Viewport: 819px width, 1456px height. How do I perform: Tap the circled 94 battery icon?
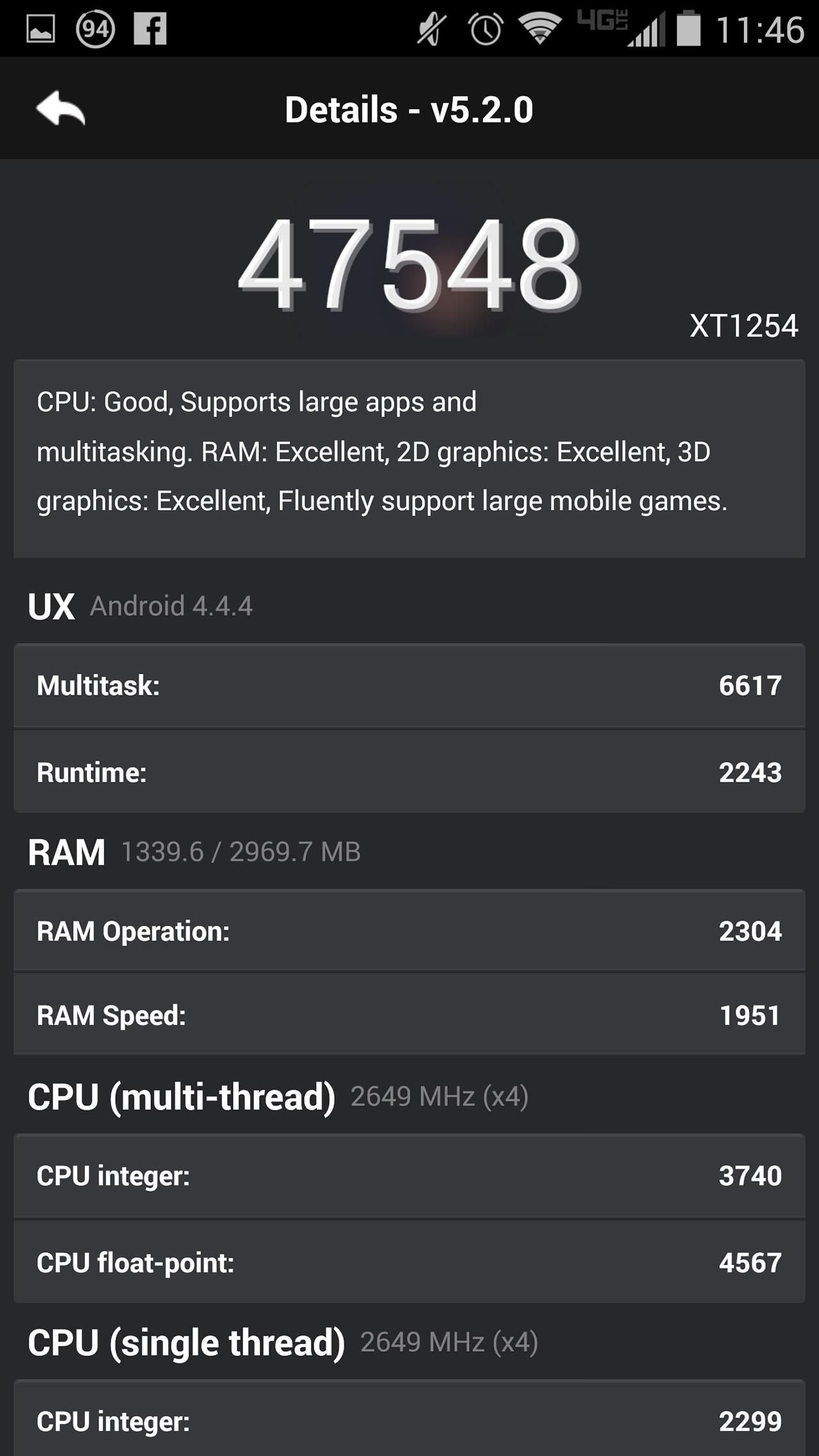tap(95, 29)
